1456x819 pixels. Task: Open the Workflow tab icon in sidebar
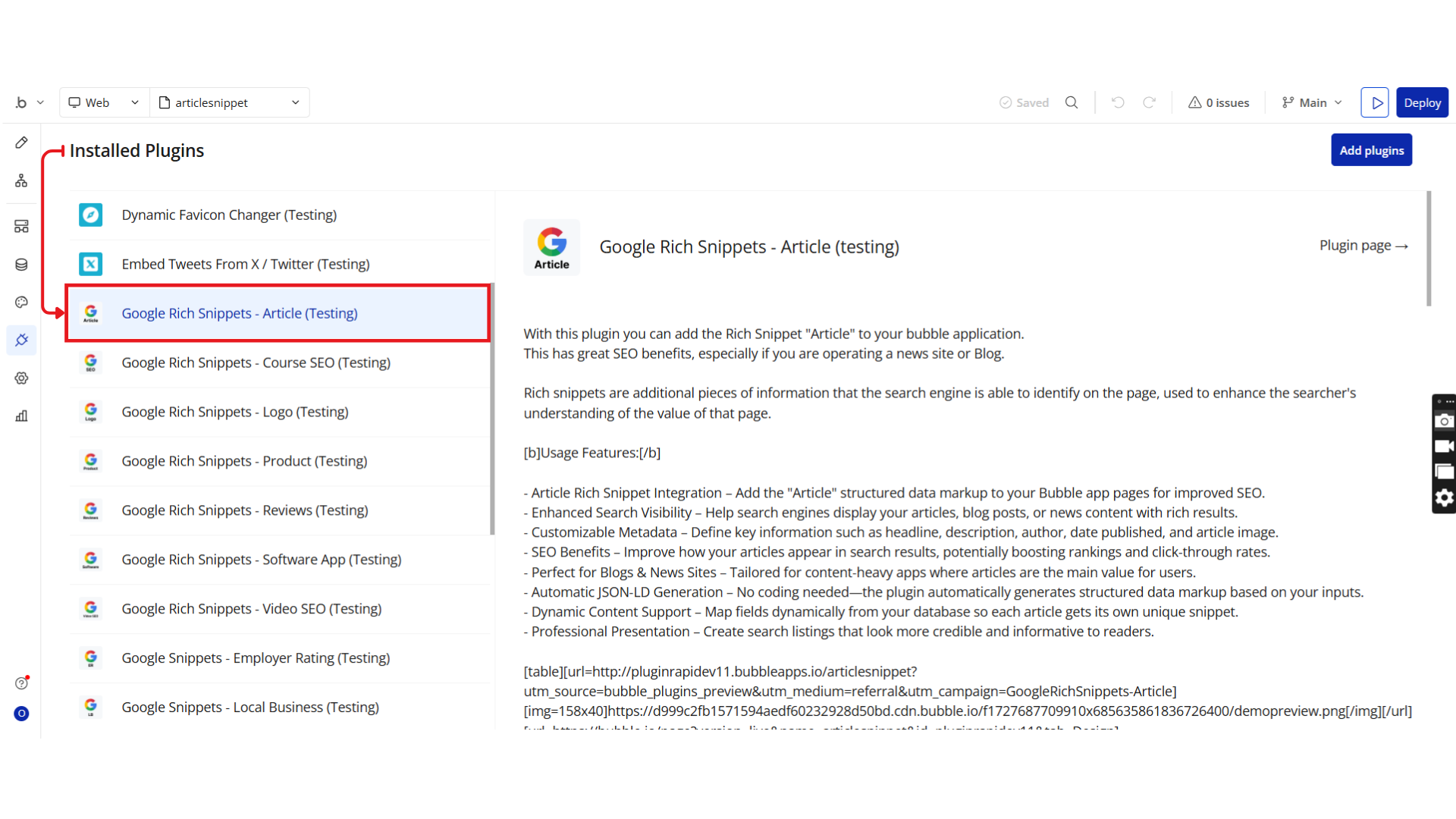(21, 180)
